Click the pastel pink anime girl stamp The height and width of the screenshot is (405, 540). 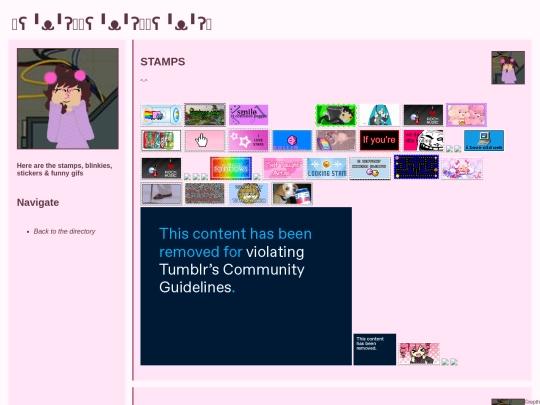462,168
